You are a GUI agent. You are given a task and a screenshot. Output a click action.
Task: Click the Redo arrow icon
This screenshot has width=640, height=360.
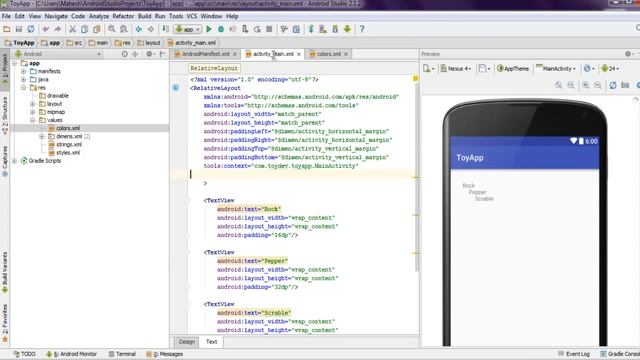pos(58,29)
